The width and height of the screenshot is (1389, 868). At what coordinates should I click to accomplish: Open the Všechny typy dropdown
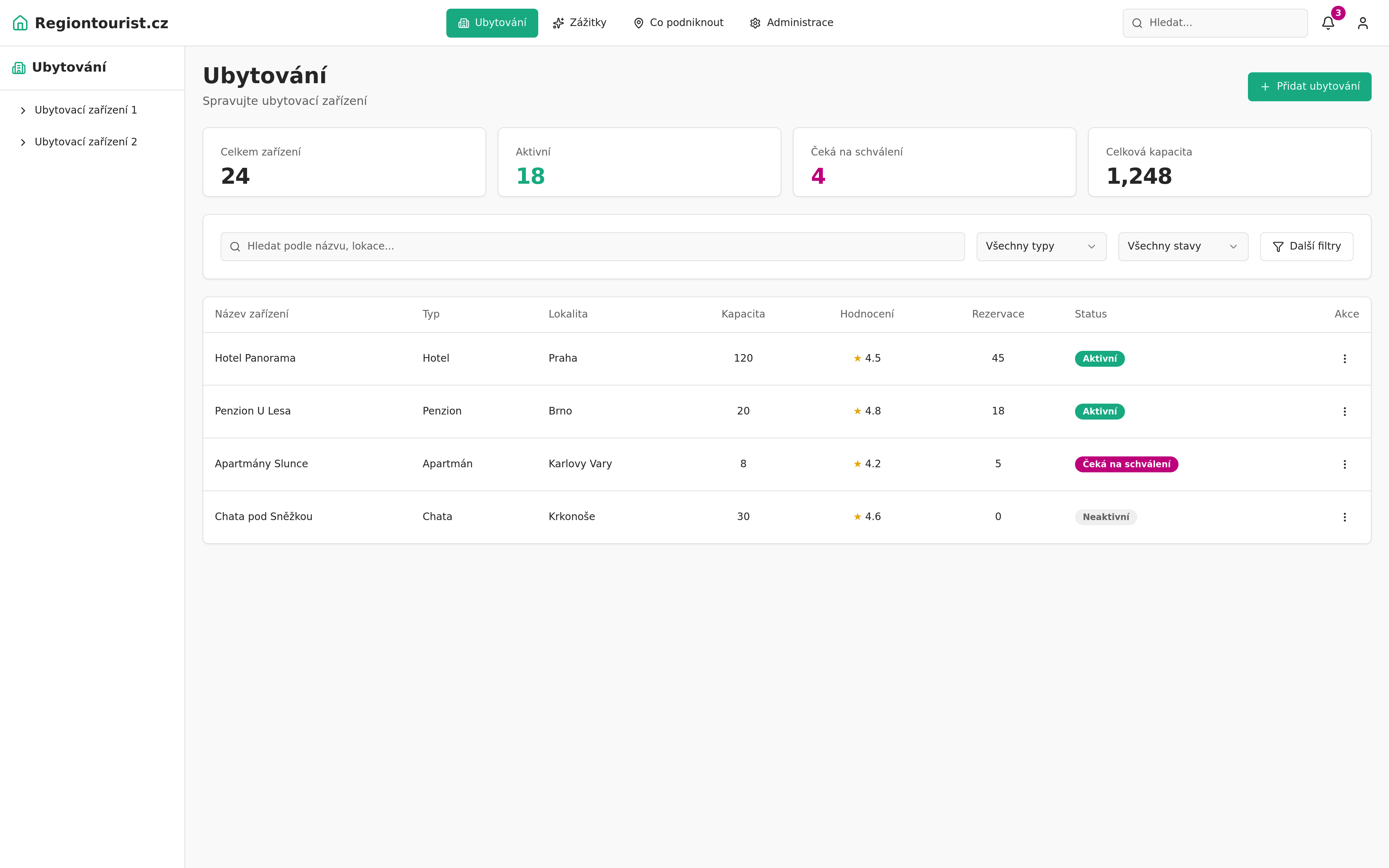(1041, 246)
